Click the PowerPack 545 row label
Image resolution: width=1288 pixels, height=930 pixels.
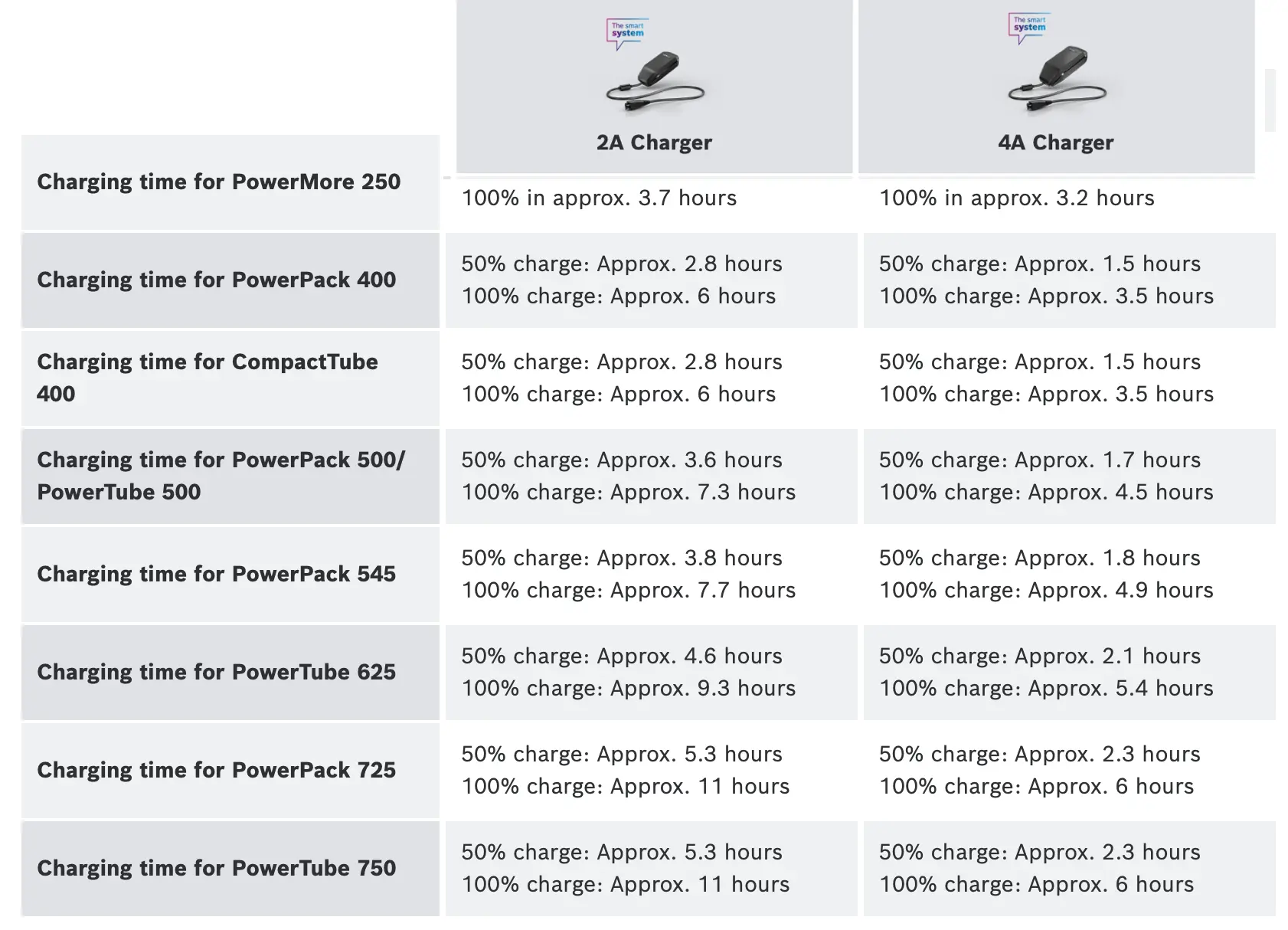216,575
